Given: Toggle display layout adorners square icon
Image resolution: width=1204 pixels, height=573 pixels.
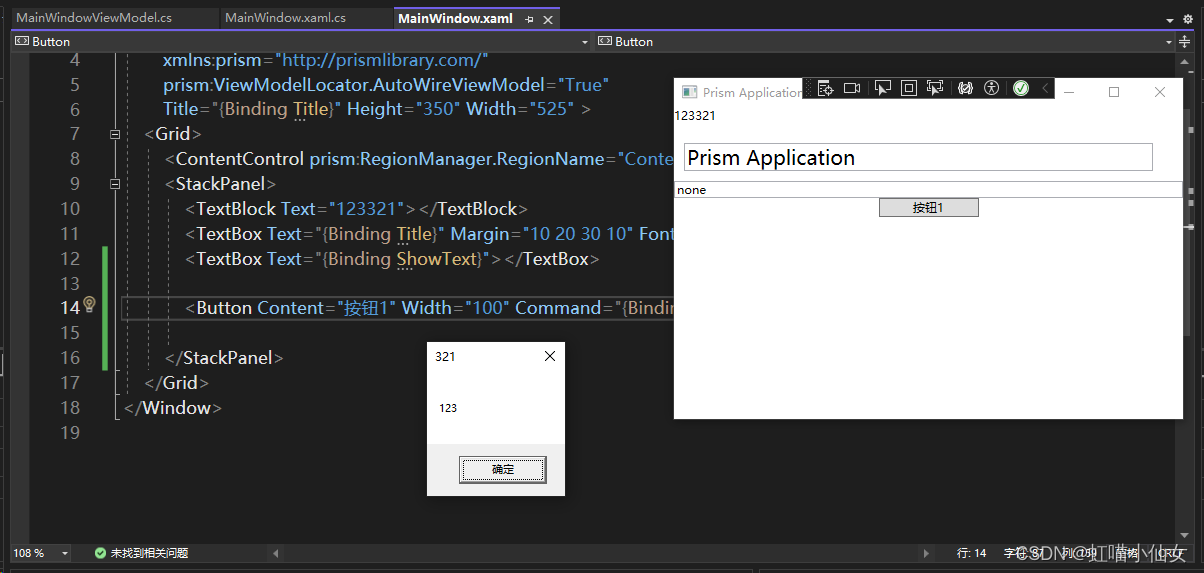Looking at the screenshot, I should [x=909, y=89].
